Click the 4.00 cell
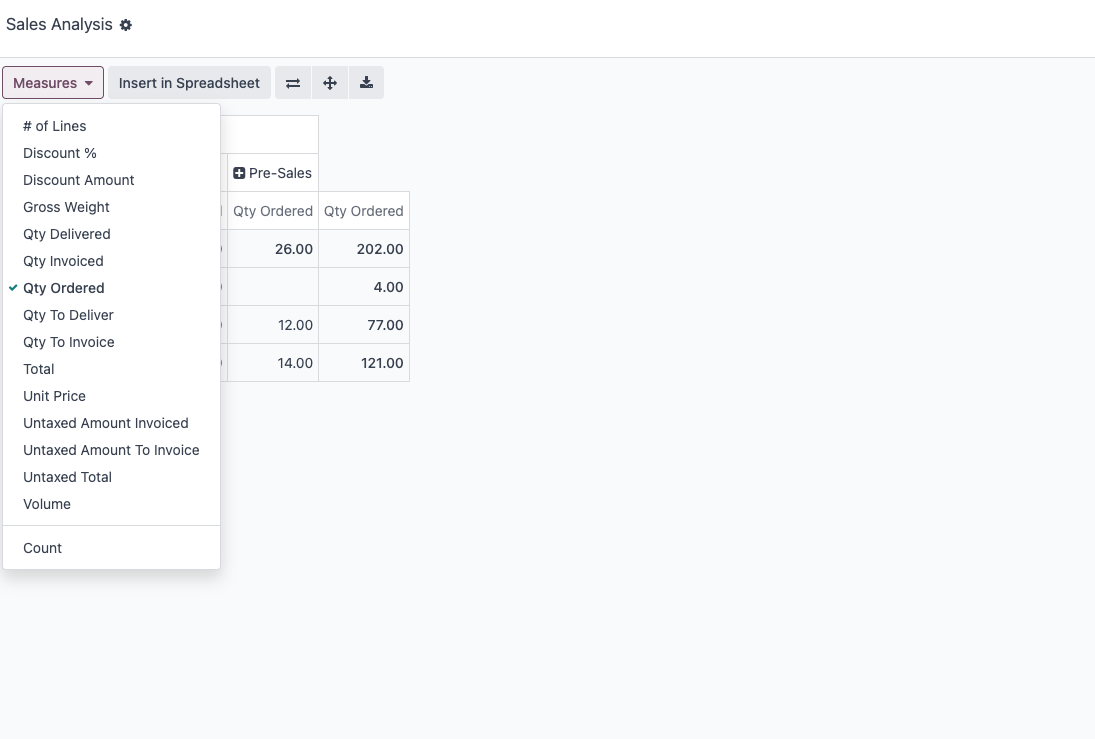 [364, 287]
